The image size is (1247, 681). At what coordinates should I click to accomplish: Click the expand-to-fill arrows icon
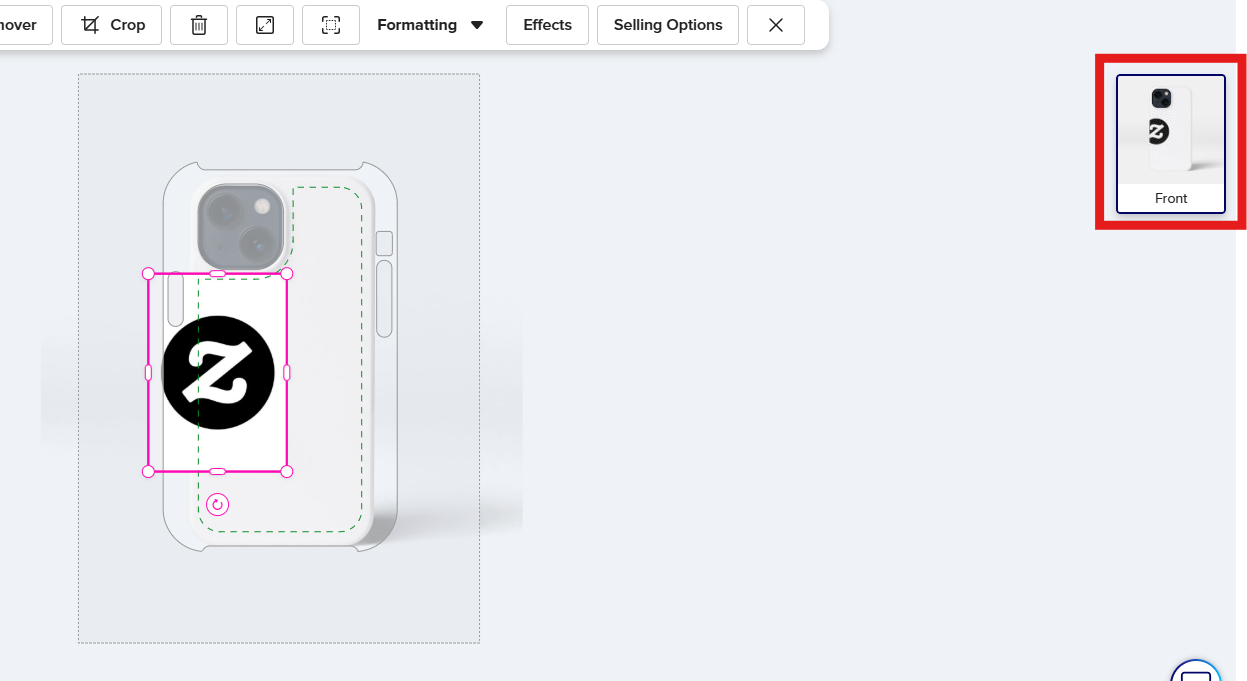(265, 25)
